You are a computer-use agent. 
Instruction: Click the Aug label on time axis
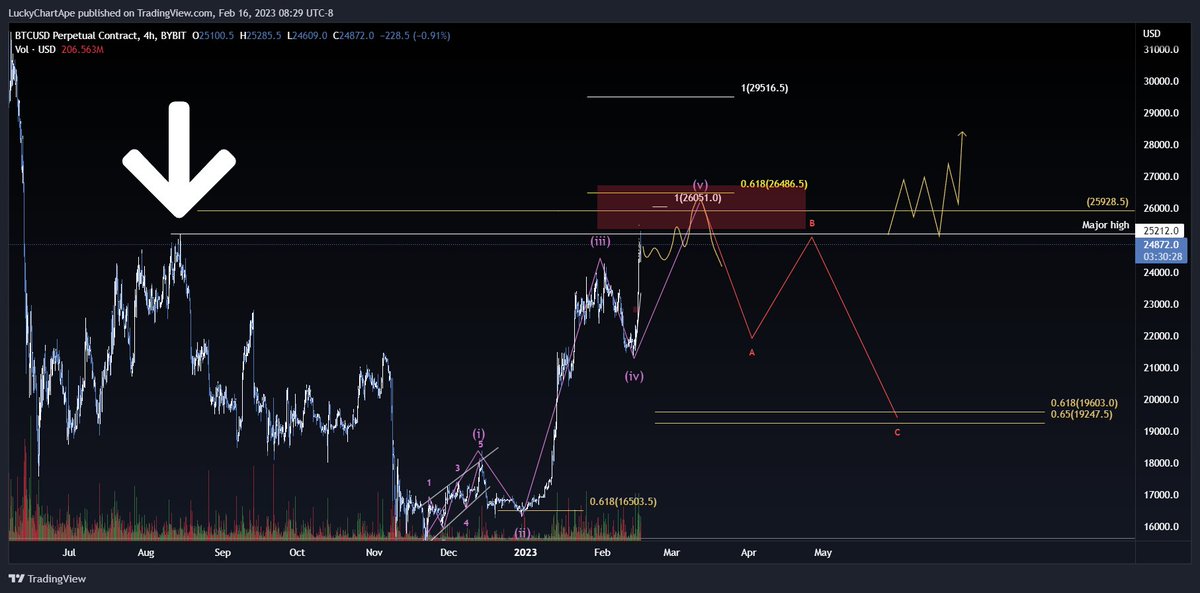pos(145,551)
